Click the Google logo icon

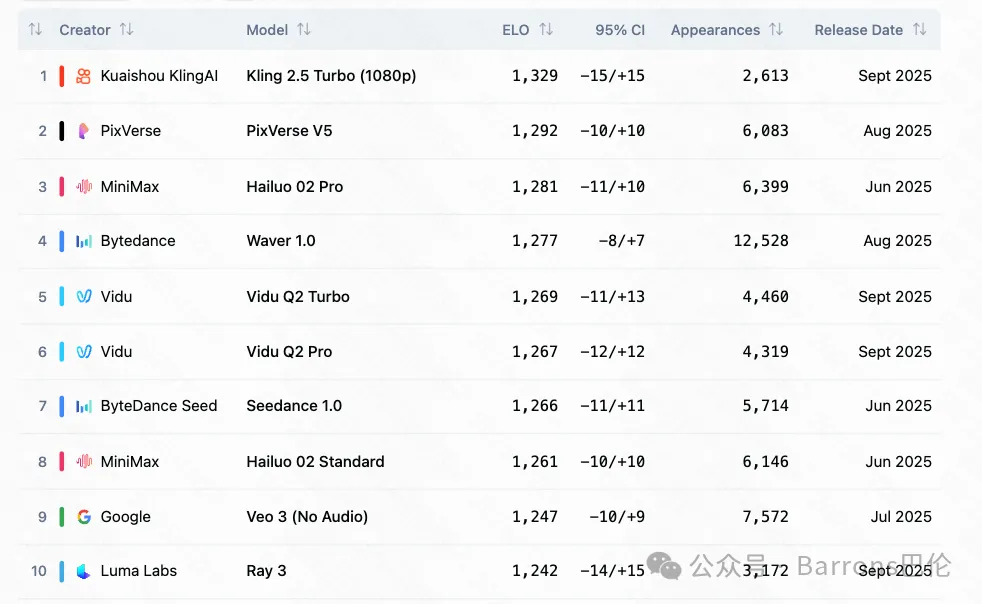pos(84,517)
